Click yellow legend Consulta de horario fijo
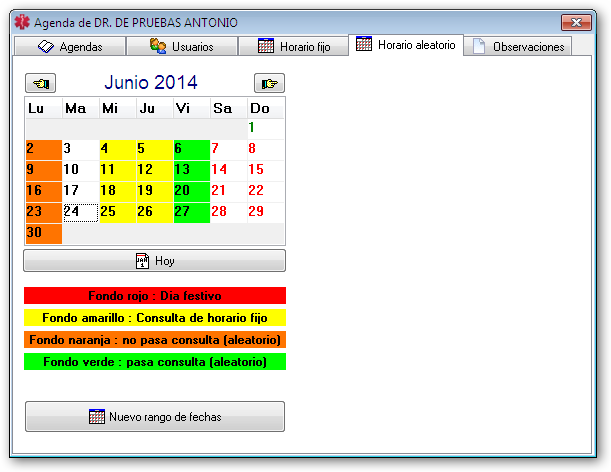 (155, 318)
